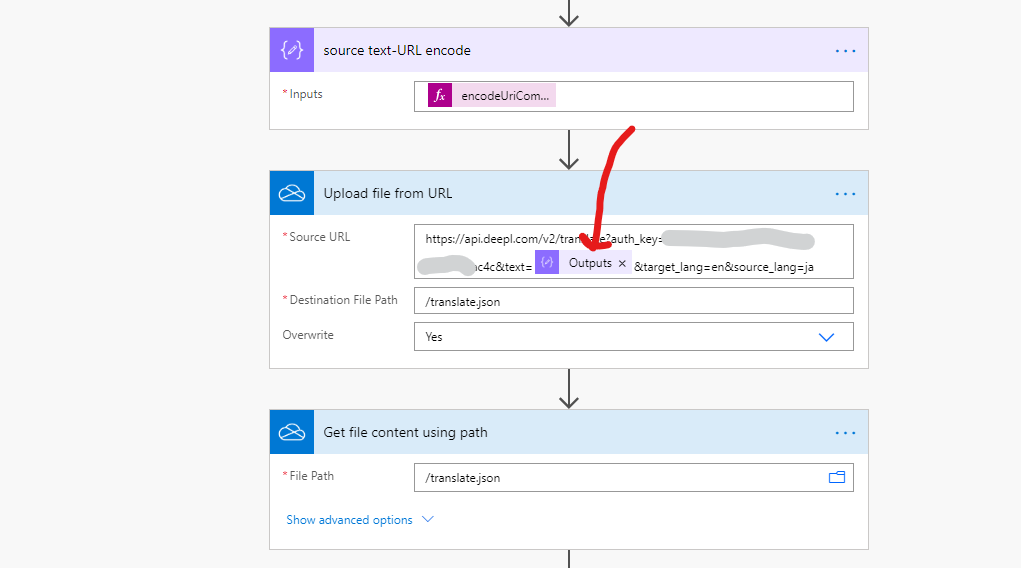Click the Get file content using path title

(x=405, y=433)
